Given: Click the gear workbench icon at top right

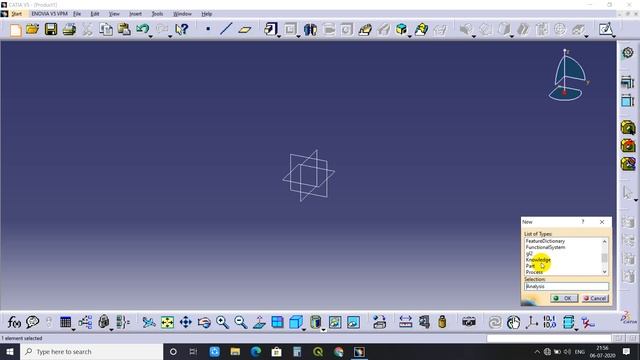Looking at the screenshot, I should [628, 53].
